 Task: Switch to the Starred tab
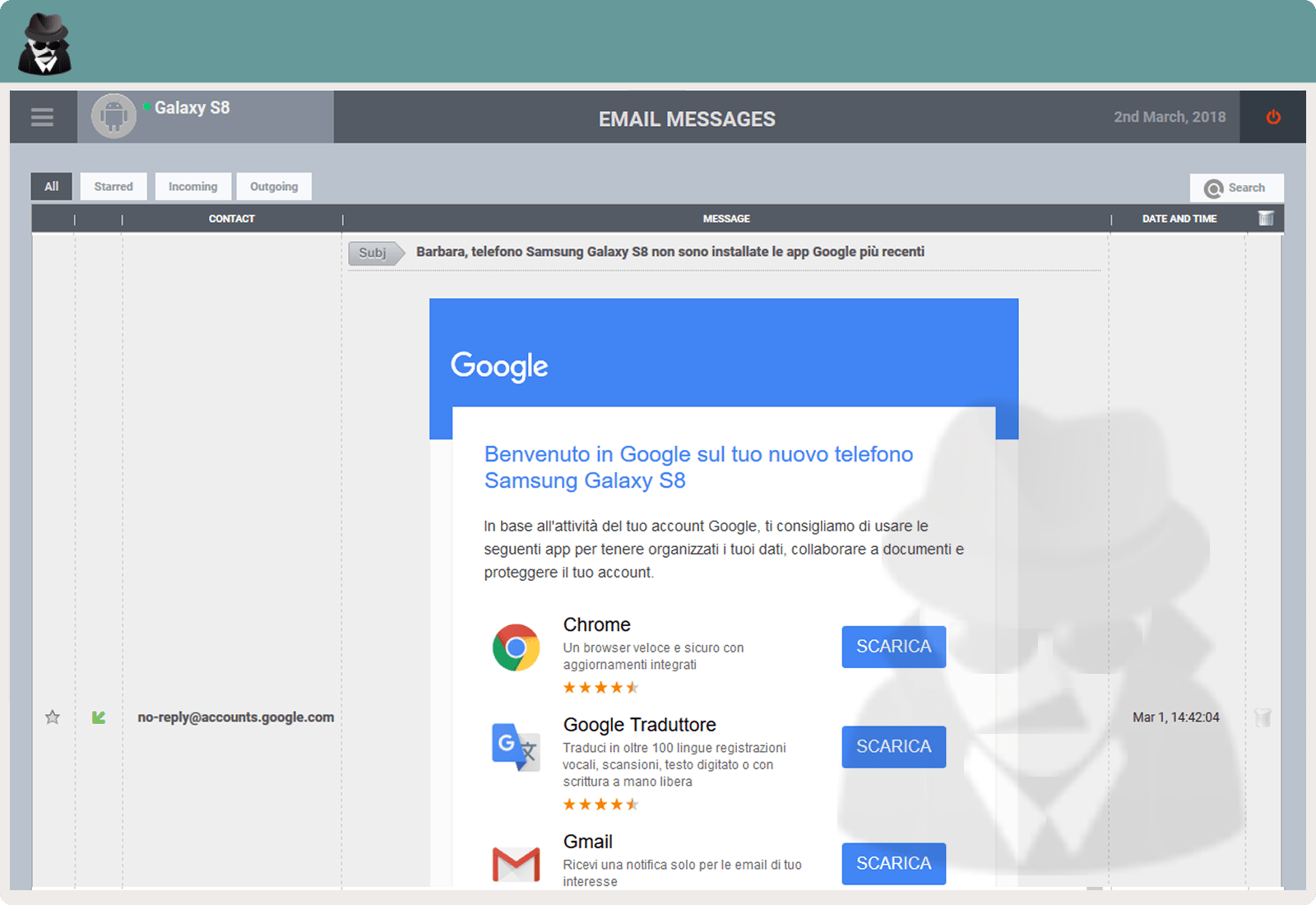[114, 187]
